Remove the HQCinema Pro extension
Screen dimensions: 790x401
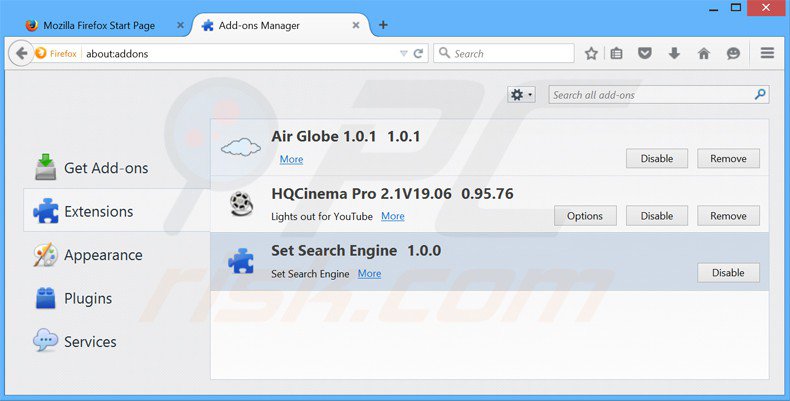tap(728, 216)
